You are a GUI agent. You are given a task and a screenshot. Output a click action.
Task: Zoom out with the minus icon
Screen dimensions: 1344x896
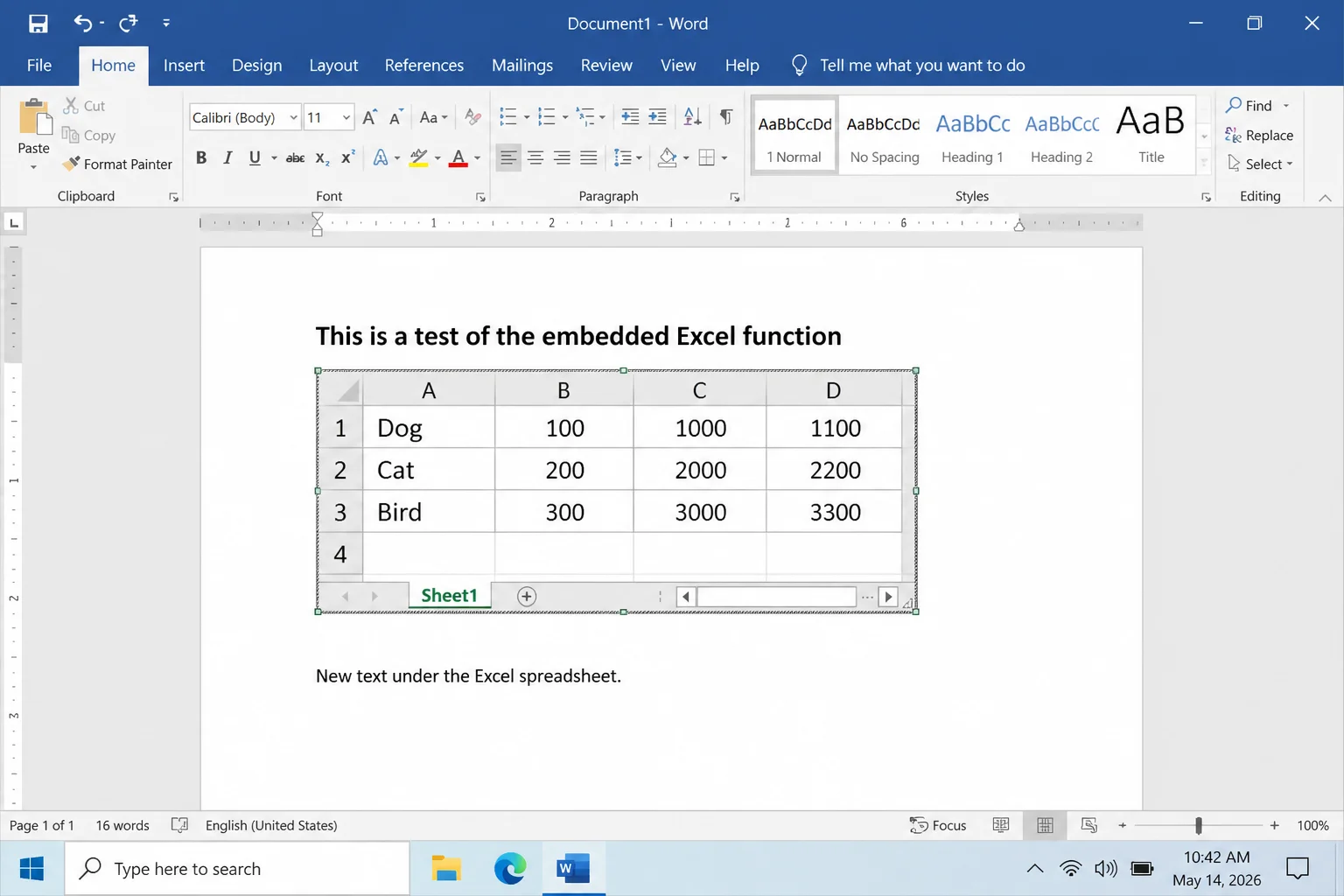pyautogui.click(x=1123, y=825)
